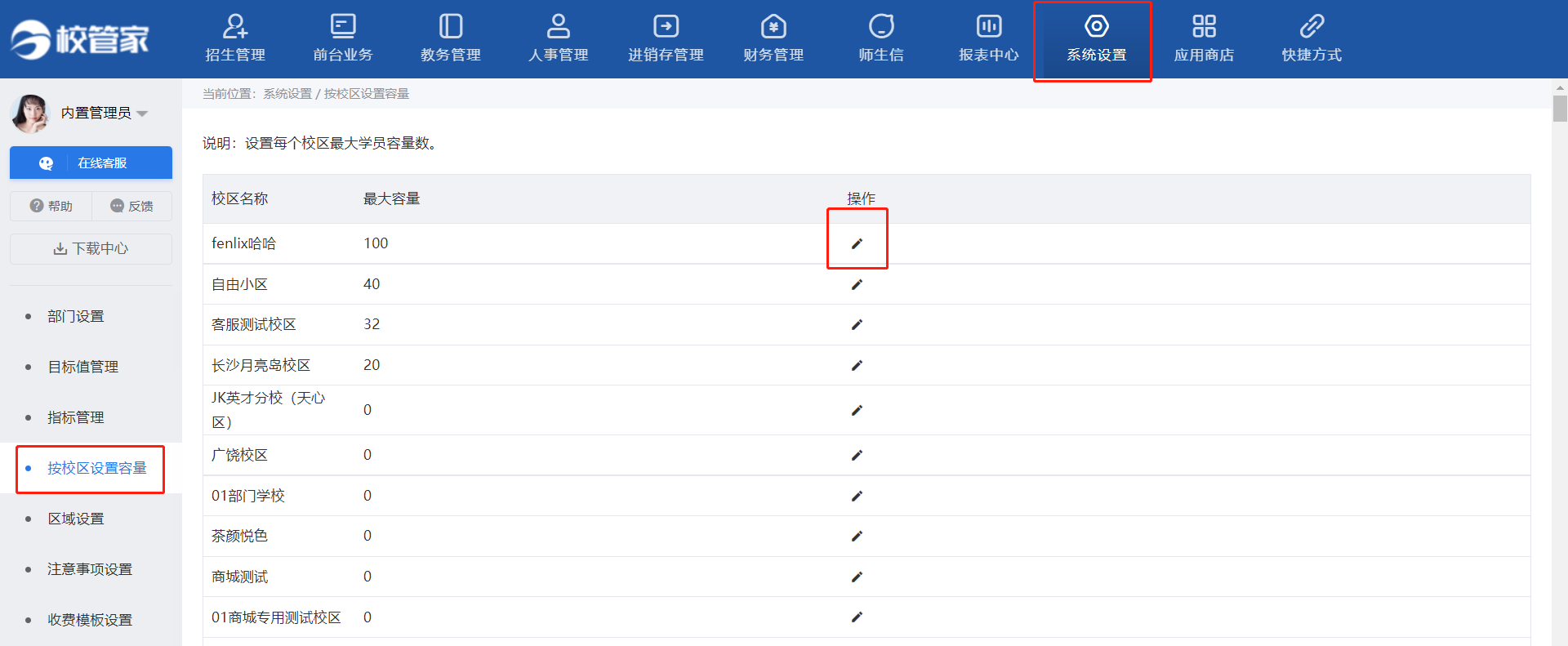Click the 在线客服 button
The height and width of the screenshot is (646, 1568).
tap(91, 163)
